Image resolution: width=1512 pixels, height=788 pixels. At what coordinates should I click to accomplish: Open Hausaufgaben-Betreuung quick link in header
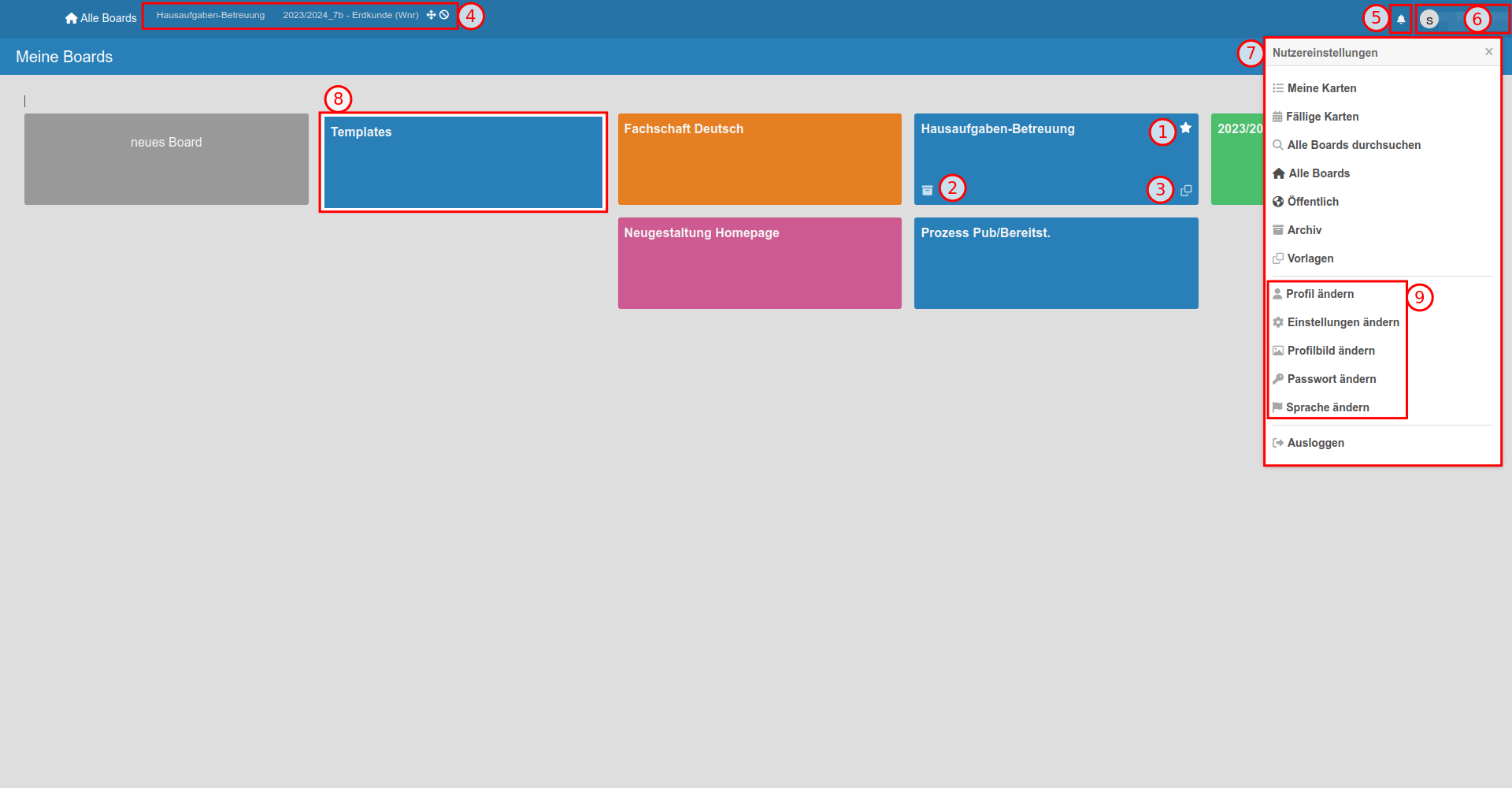coord(210,15)
